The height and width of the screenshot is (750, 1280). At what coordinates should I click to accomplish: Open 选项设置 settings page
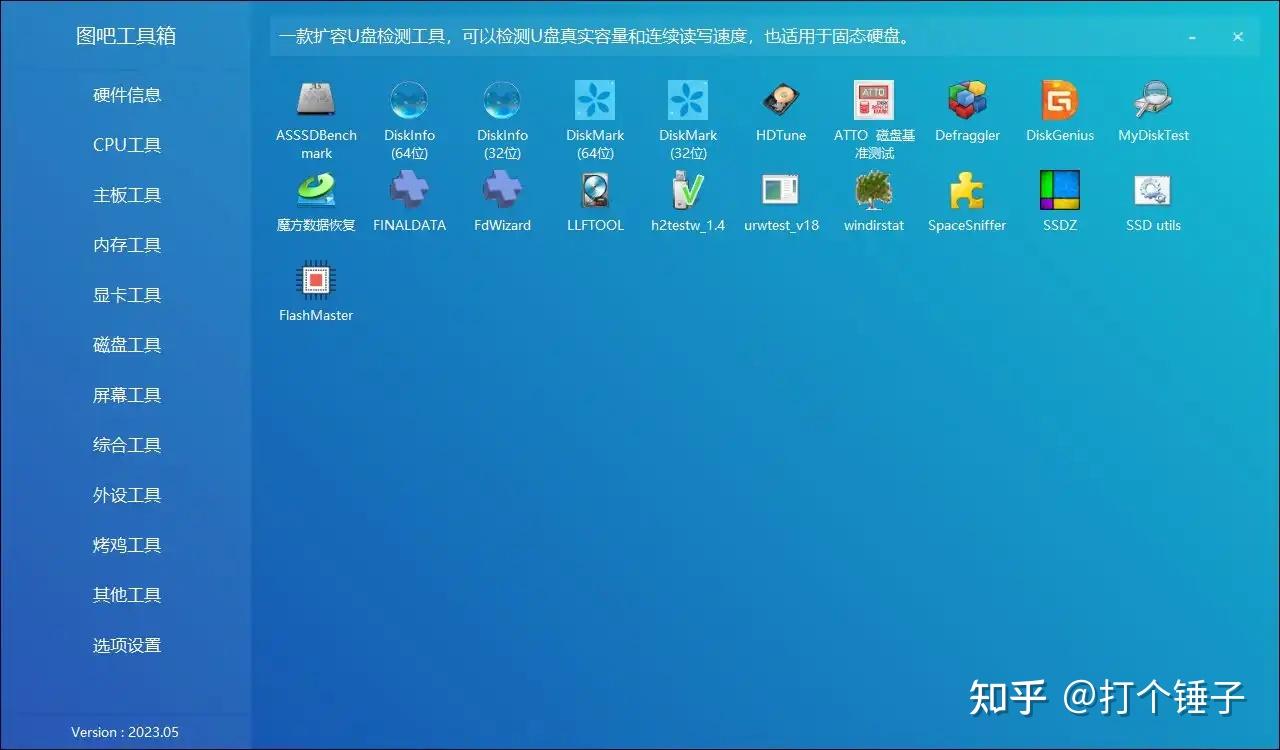click(127, 645)
